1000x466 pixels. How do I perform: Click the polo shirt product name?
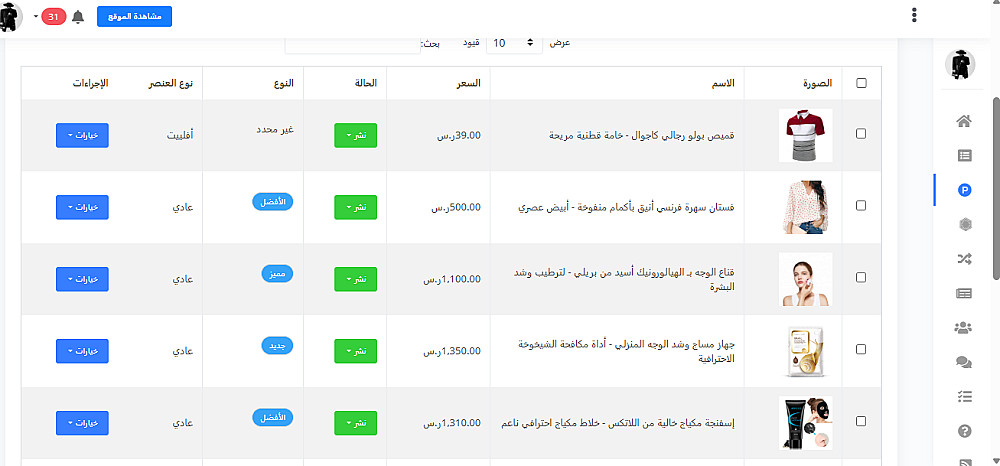642,136
